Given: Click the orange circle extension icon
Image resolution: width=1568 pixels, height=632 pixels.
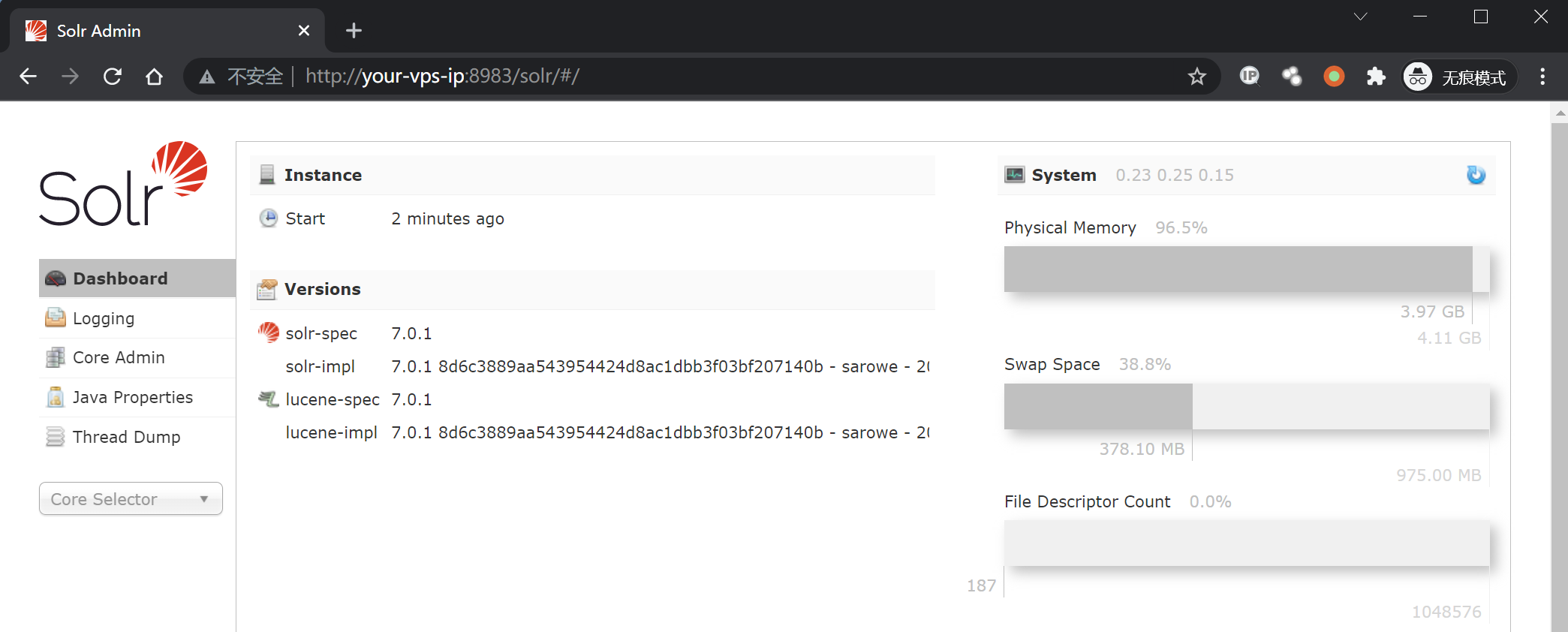Looking at the screenshot, I should point(1334,77).
